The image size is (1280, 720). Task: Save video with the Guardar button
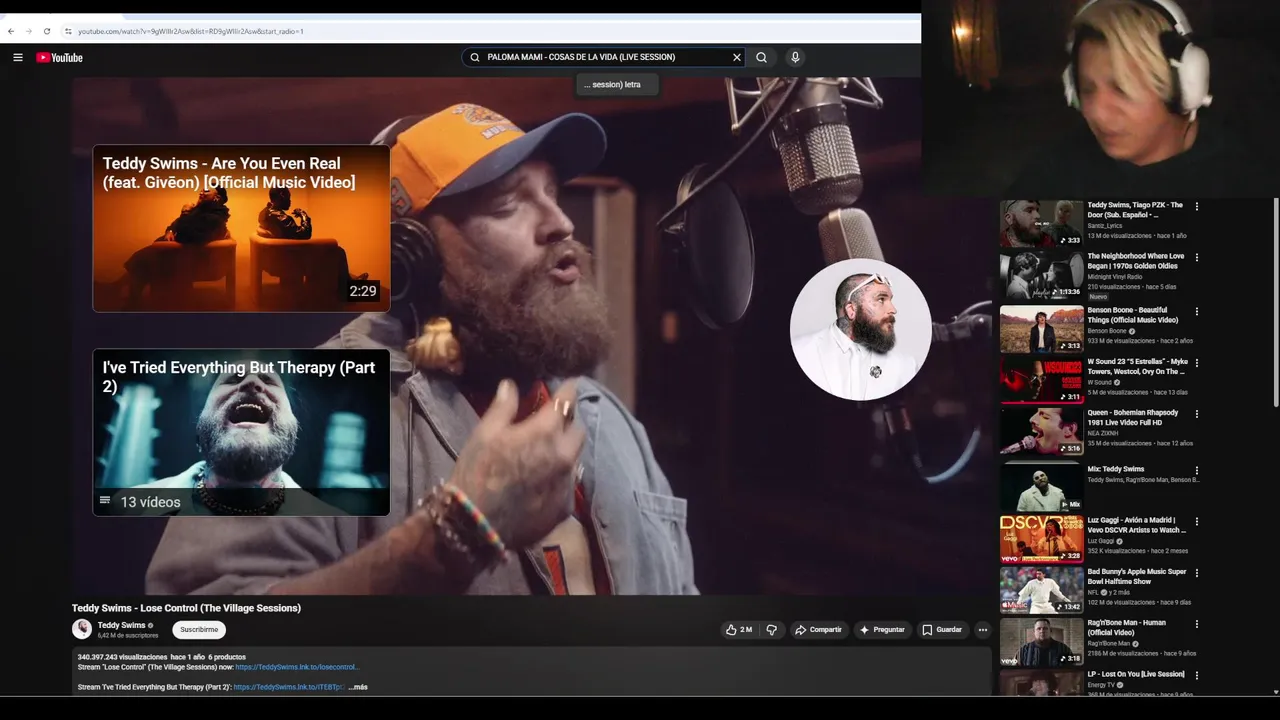pyautogui.click(x=942, y=630)
